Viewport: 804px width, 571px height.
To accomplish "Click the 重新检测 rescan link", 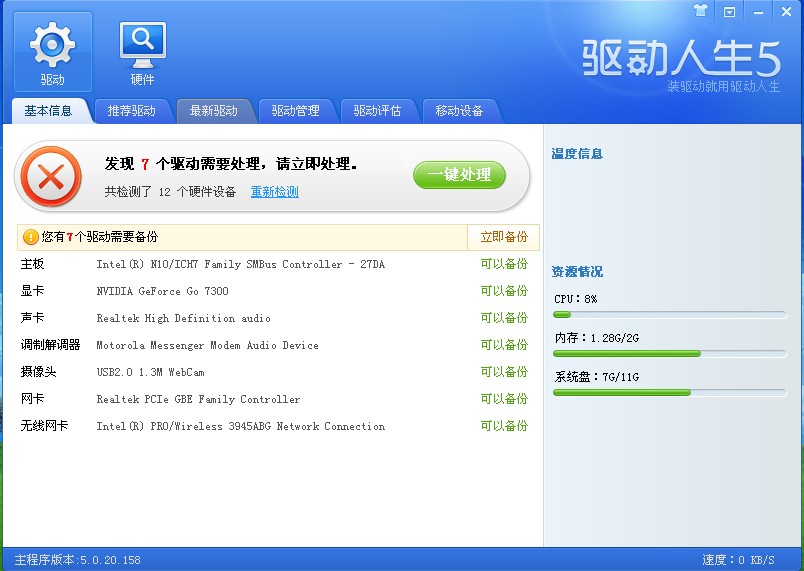I will click(274, 192).
